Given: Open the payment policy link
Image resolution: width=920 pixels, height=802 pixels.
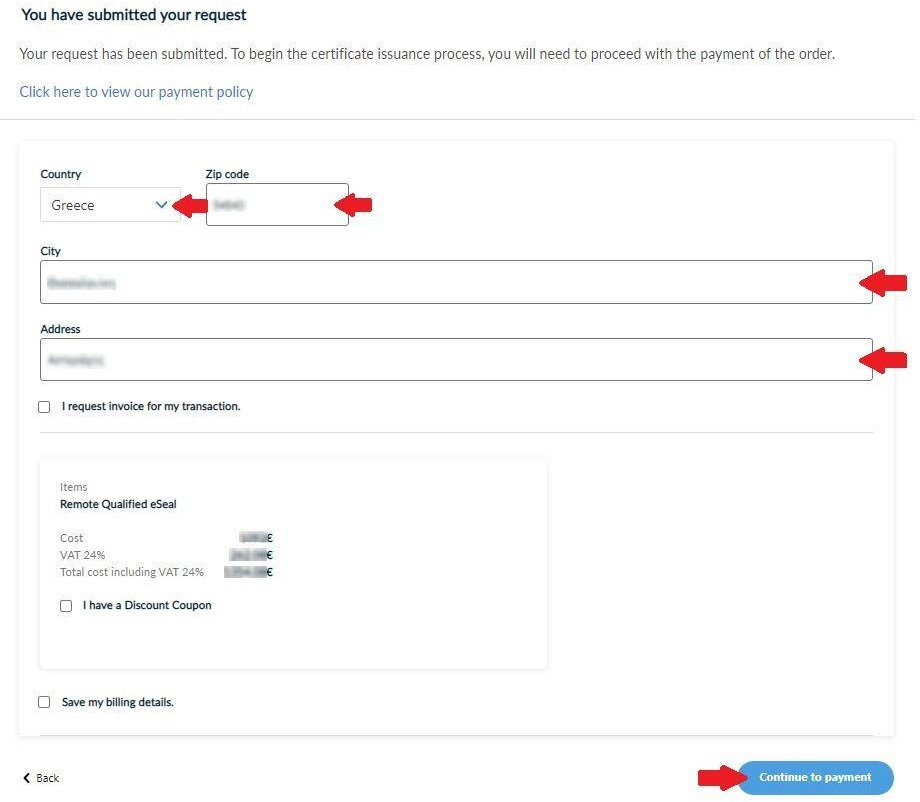Looking at the screenshot, I should [x=136, y=92].
